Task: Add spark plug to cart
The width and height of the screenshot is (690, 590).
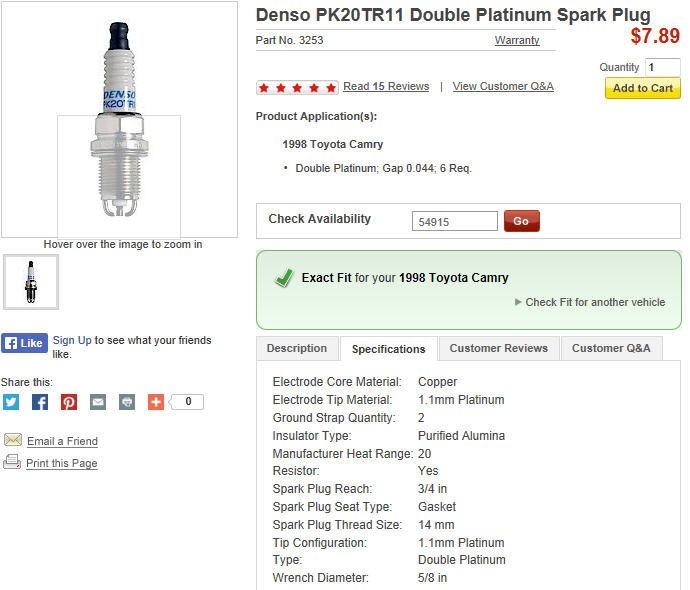Action: click(x=642, y=88)
